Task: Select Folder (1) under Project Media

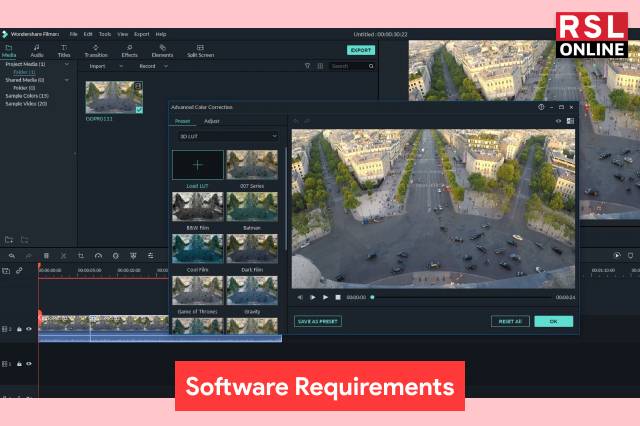Action: point(24,72)
